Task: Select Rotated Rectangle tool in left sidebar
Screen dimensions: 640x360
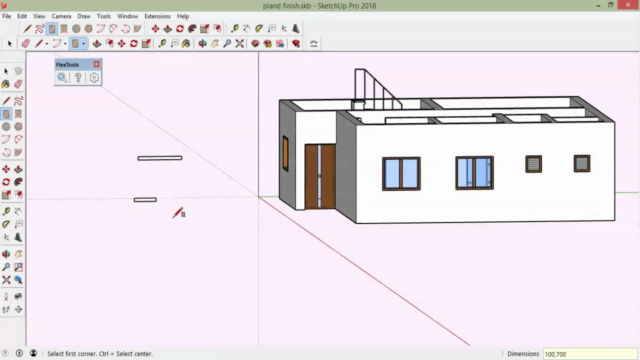Action: coord(18,114)
